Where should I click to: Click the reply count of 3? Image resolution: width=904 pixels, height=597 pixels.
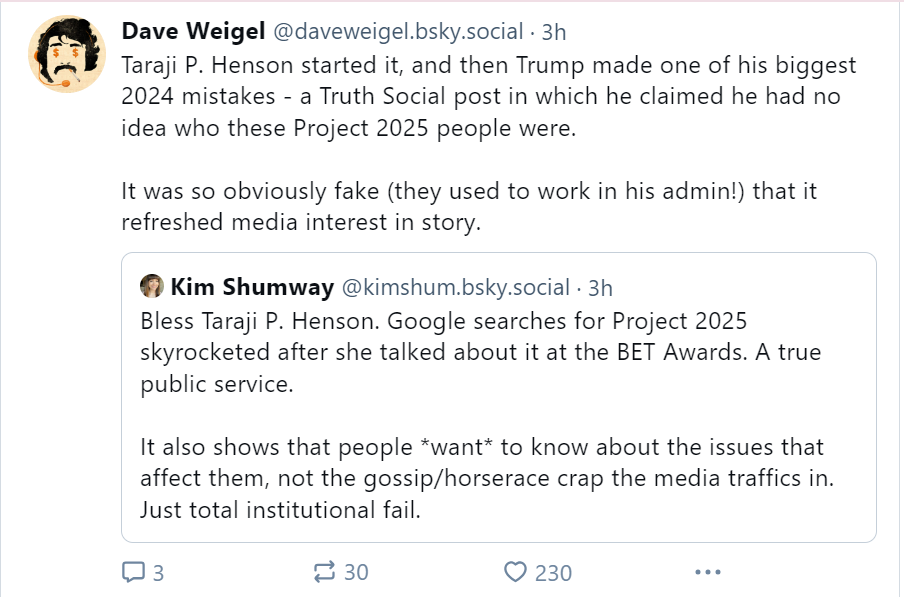pyautogui.click(x=159, y=573)
